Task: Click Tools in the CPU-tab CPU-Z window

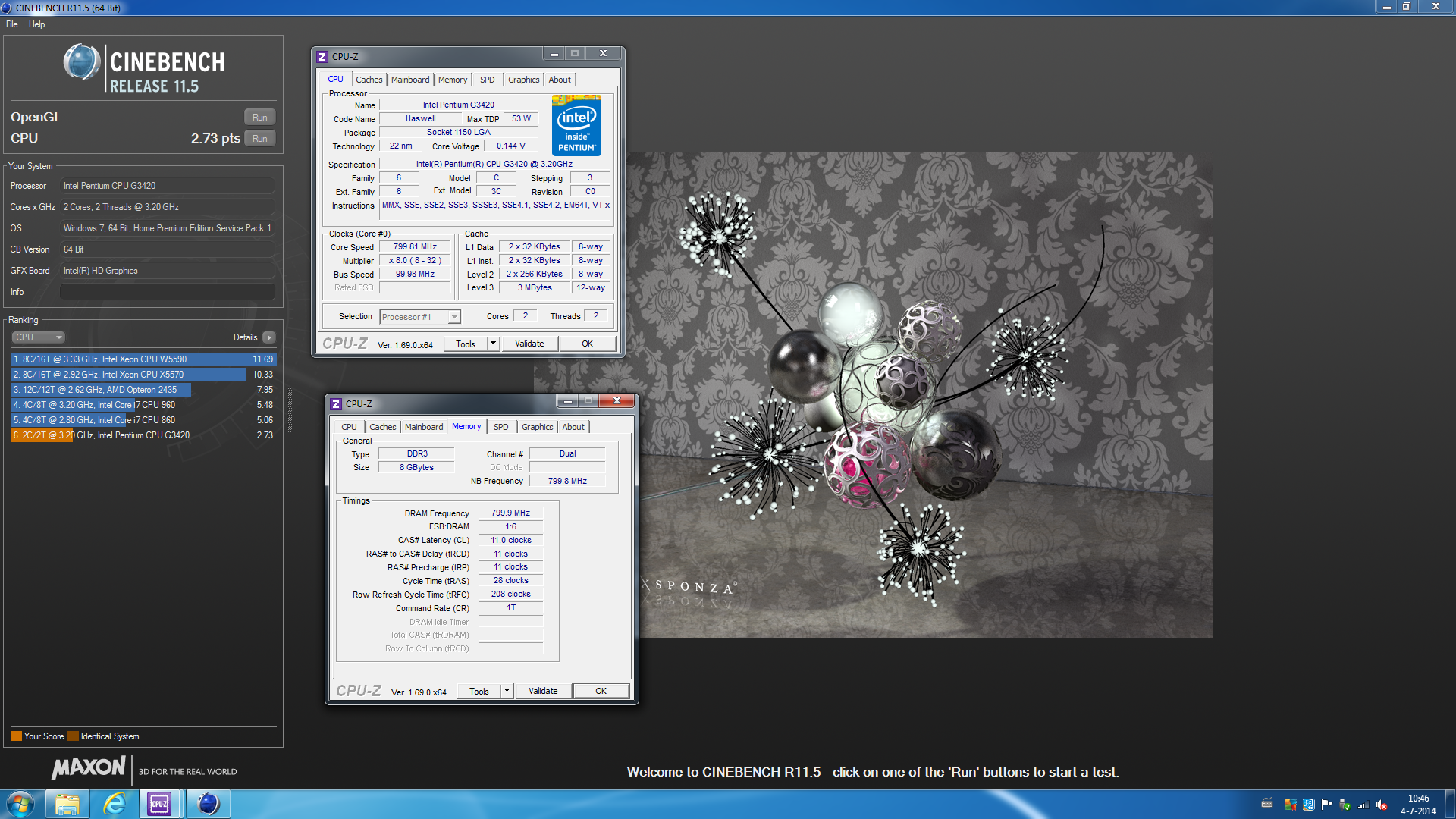Action: (x=466, y=344)
